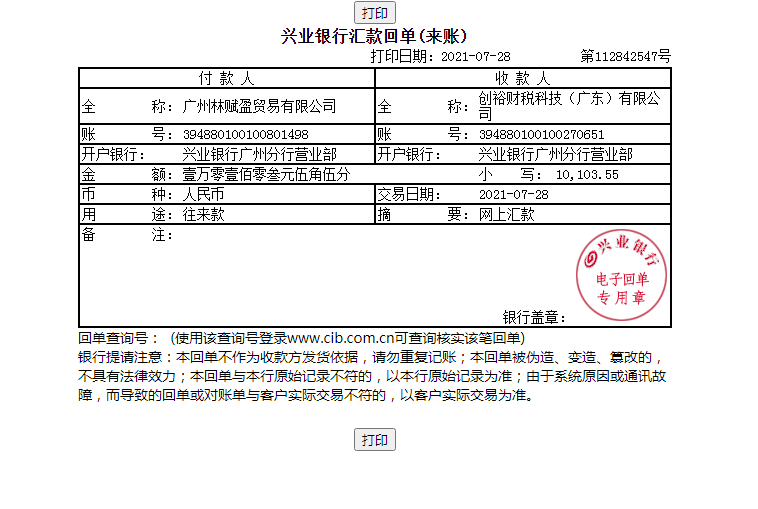Click the 收款人 column header

click(523, 78)
